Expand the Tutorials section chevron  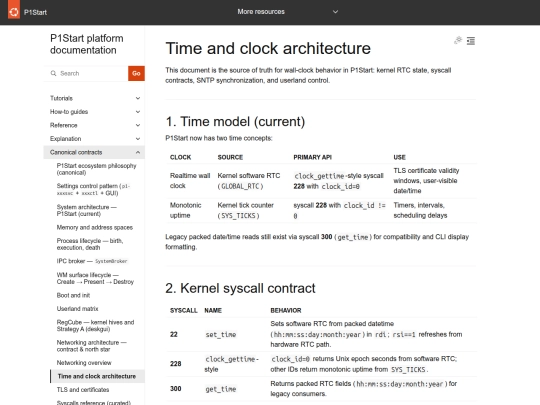[x=138, y=98]
